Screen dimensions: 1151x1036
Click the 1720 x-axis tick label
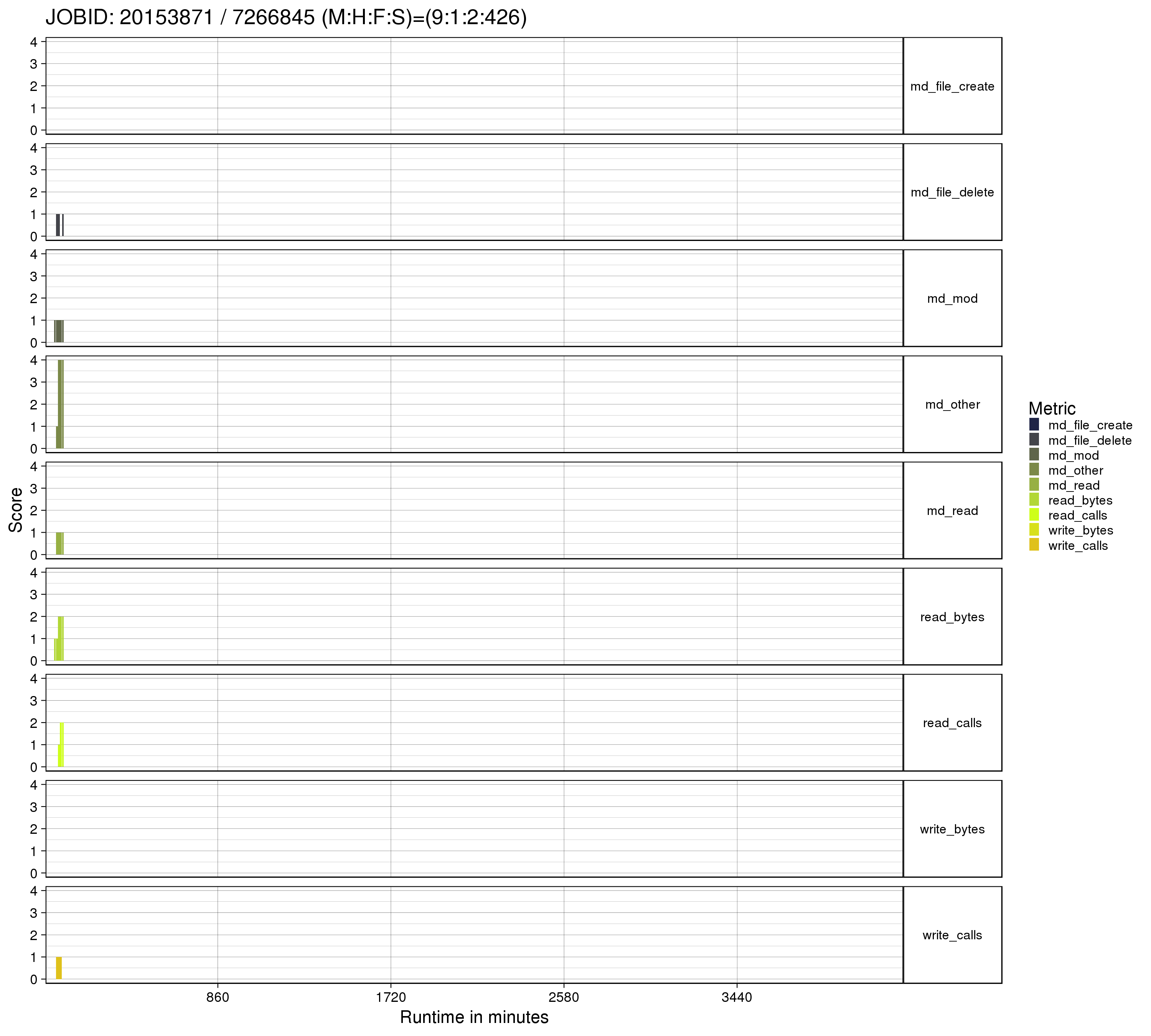[391, 997]
